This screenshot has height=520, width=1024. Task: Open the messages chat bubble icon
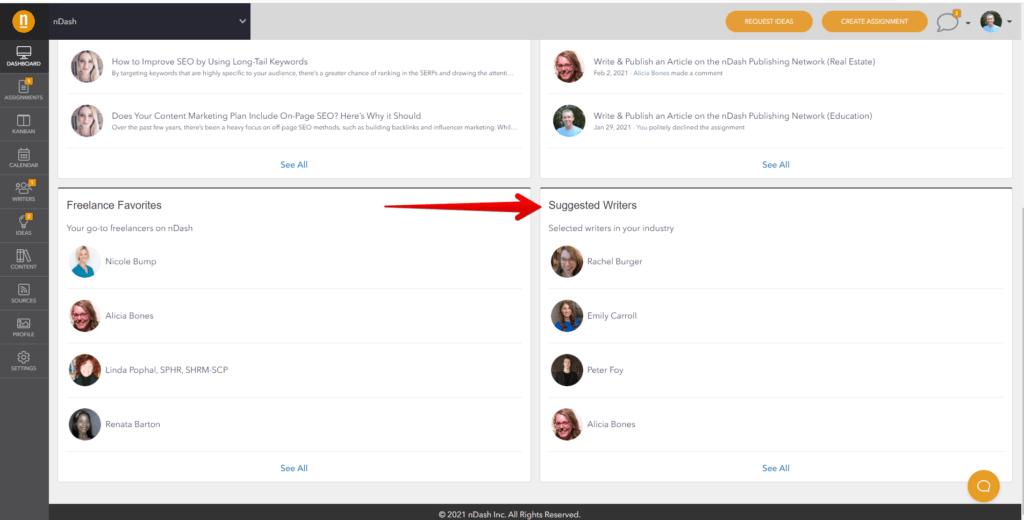[947, 22]
